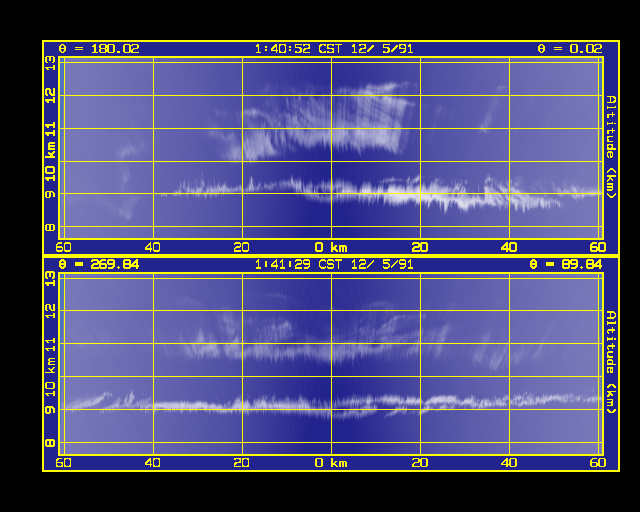
Task: Click the right 60 distance label in the top panel
Action: point(598,247)
